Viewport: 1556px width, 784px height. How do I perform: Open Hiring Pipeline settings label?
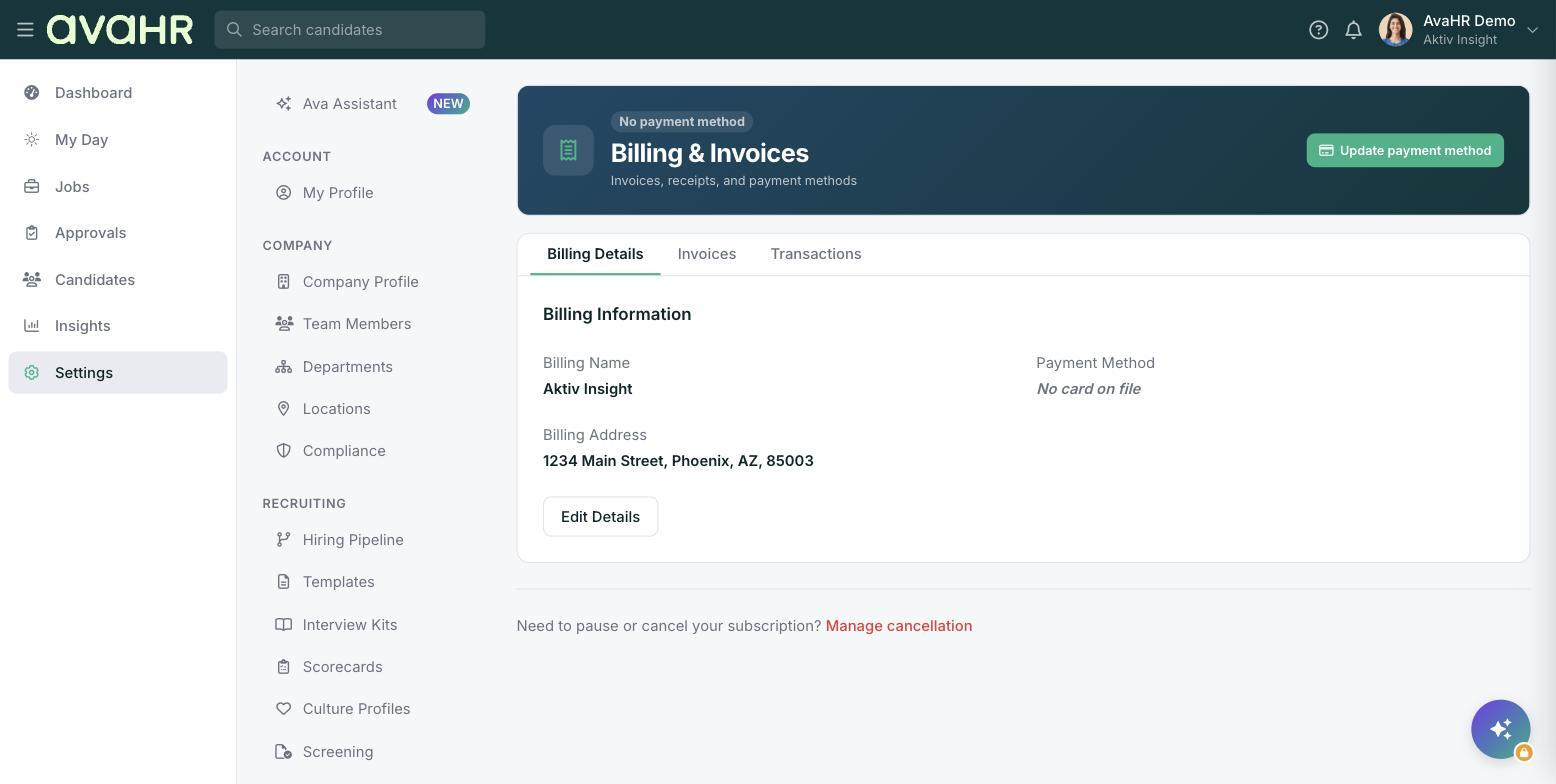[353, 540]
